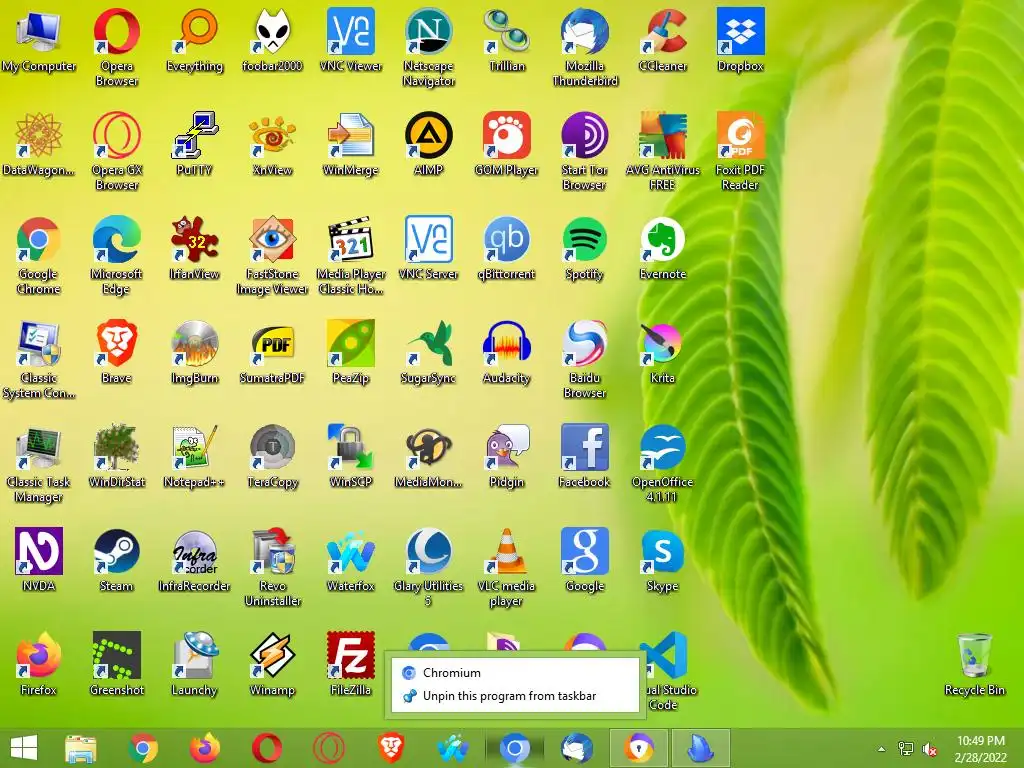
Task: Open the Windows Start button
Action: (x=24, y=748)
